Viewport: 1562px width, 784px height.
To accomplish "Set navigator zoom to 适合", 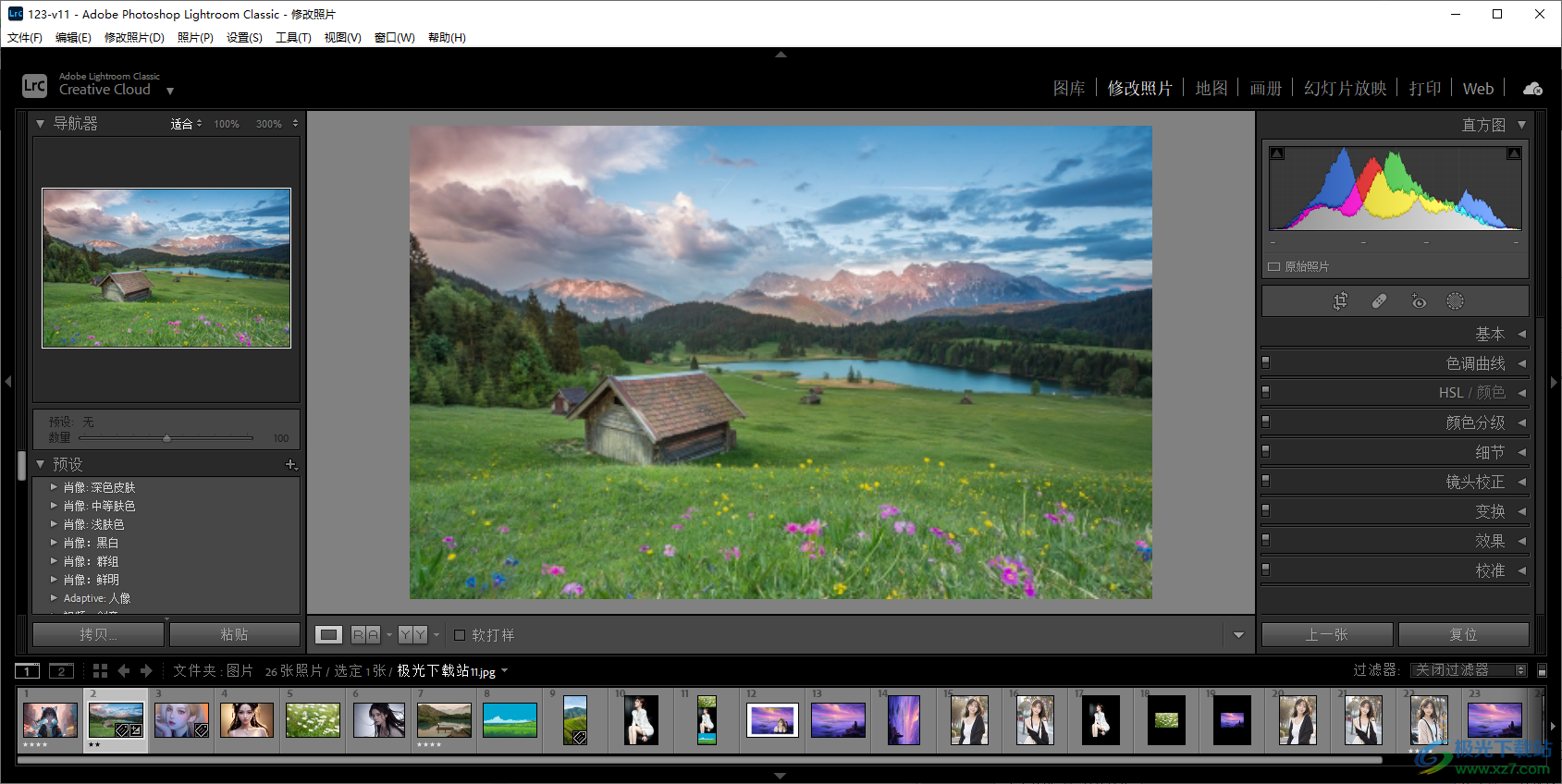I will (x=181, y=124).
